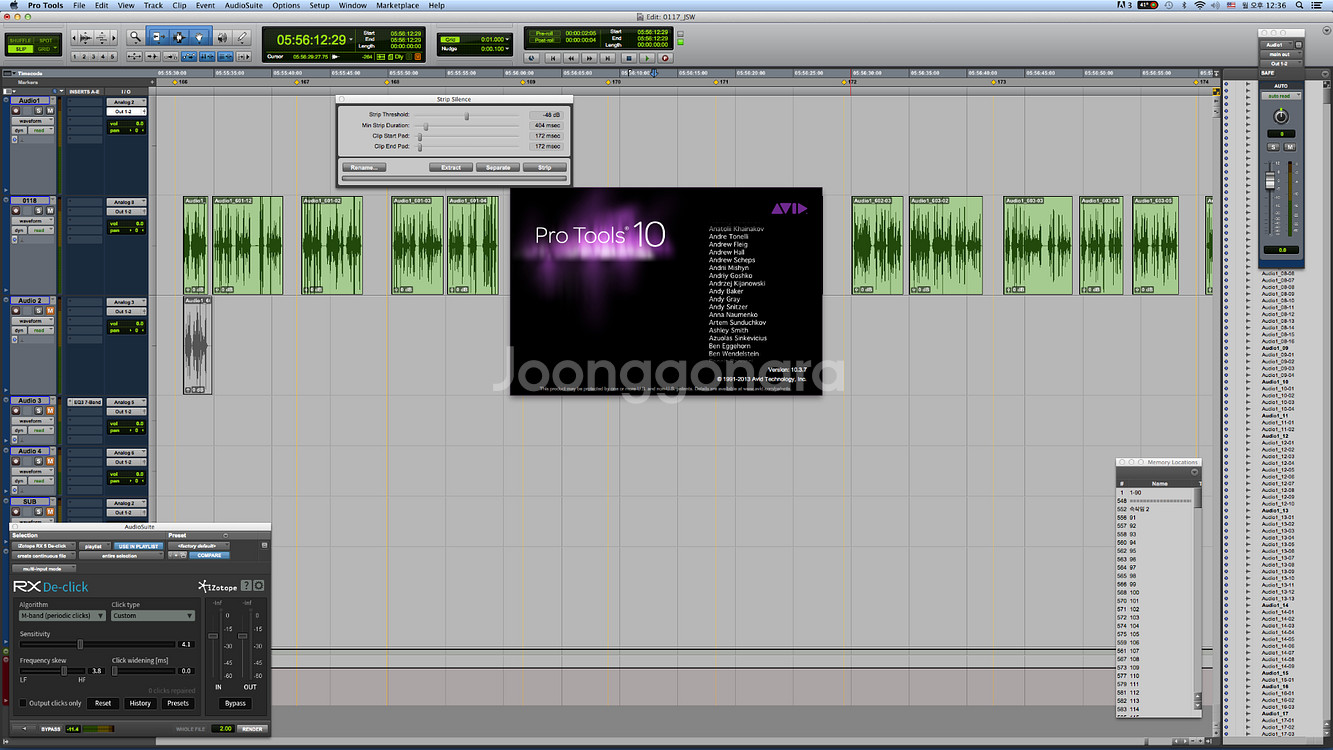
Task: Adjust the Strip Threshold slider
Action: (x=467, y=115)
